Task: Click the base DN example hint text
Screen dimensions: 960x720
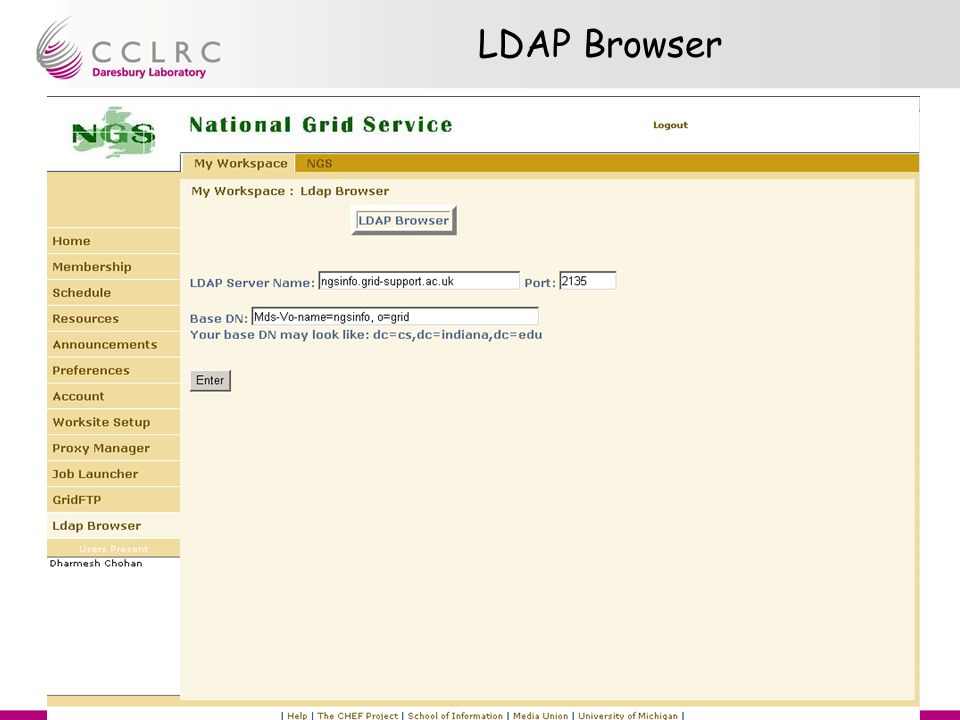Action: [366, 335]
